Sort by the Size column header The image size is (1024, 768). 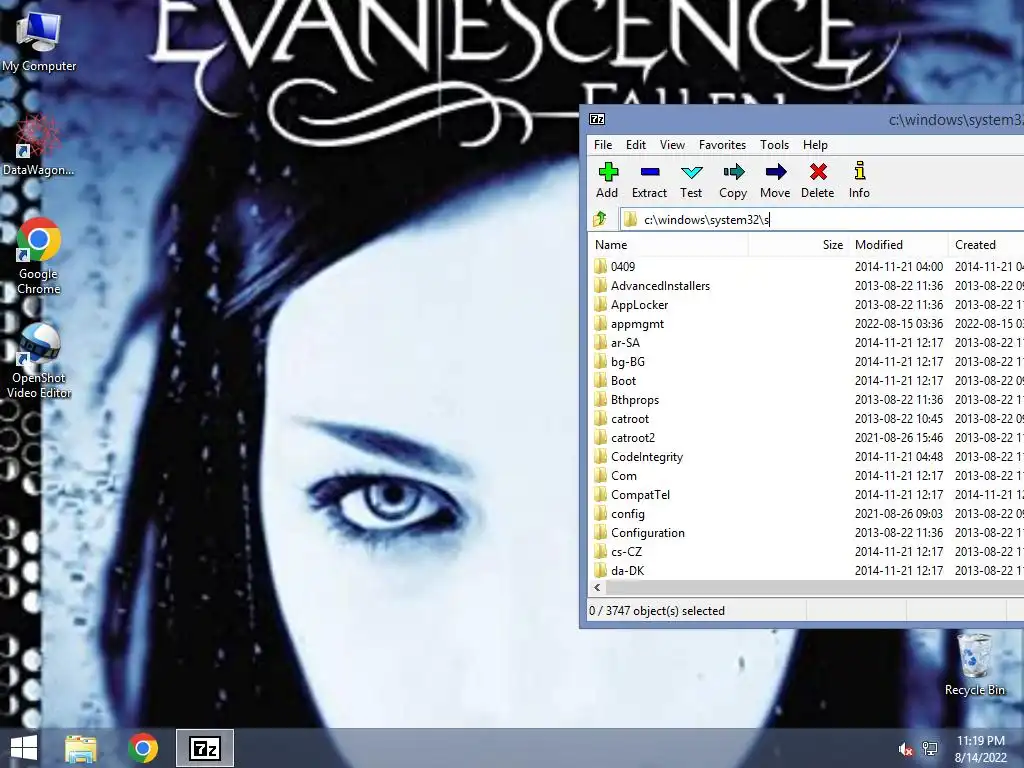pyautogui.click(x=799, y=245)
